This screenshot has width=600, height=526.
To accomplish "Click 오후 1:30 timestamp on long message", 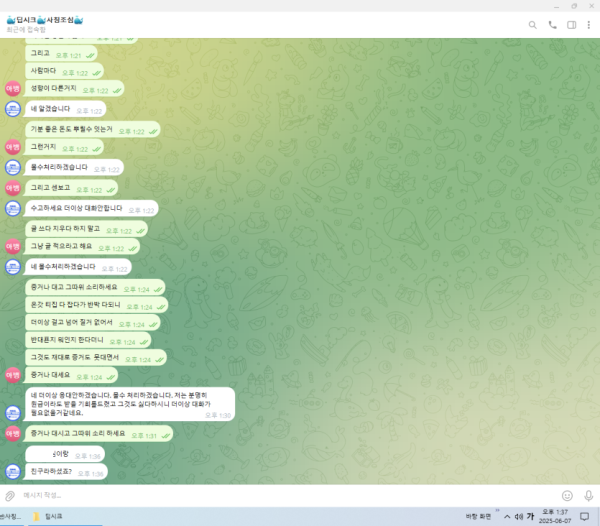I will pyautogui.click(x=218, y=415).
